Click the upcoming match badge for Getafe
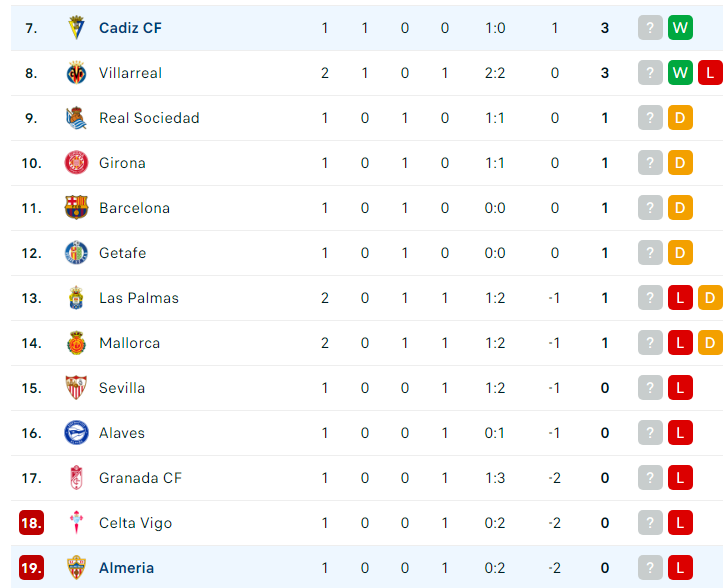 (x=650, y=253)
